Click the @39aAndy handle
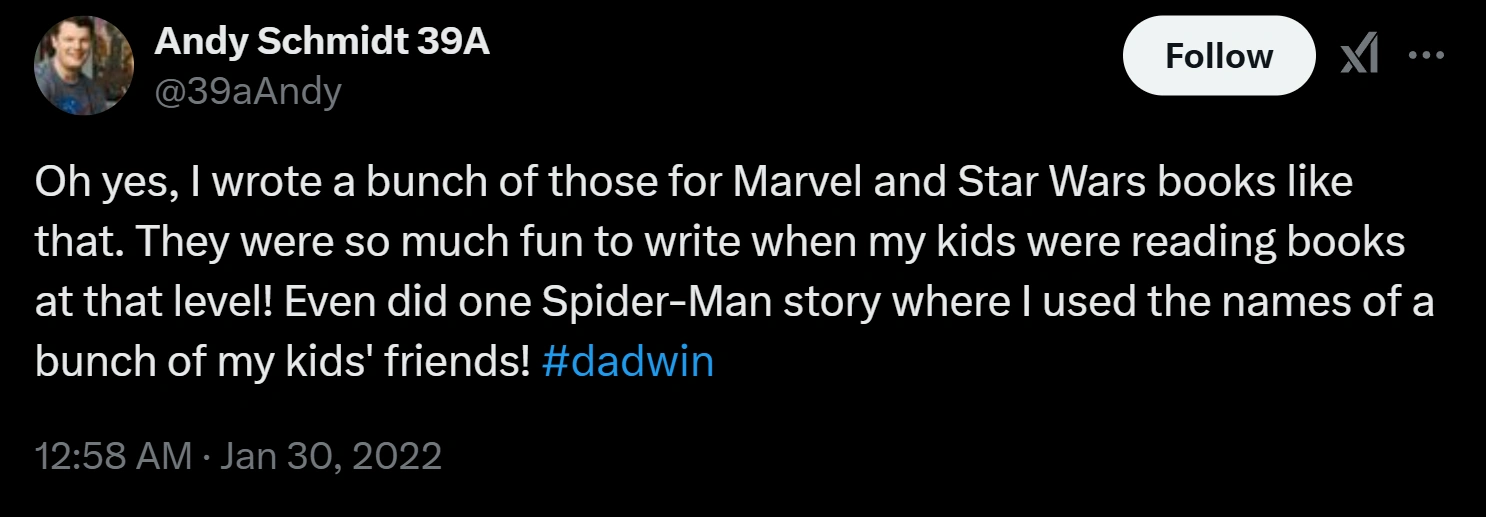 click(x=248, y=92)
